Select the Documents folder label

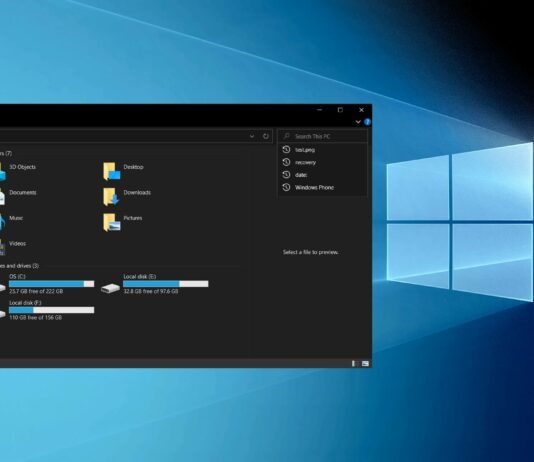(x=23, y=192)
